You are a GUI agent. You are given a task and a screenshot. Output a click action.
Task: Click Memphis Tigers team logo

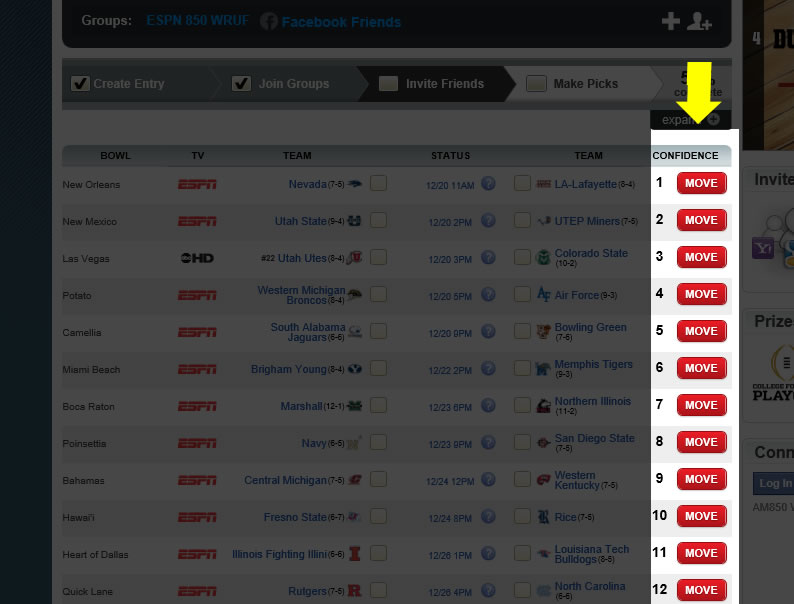pos(543,369)
